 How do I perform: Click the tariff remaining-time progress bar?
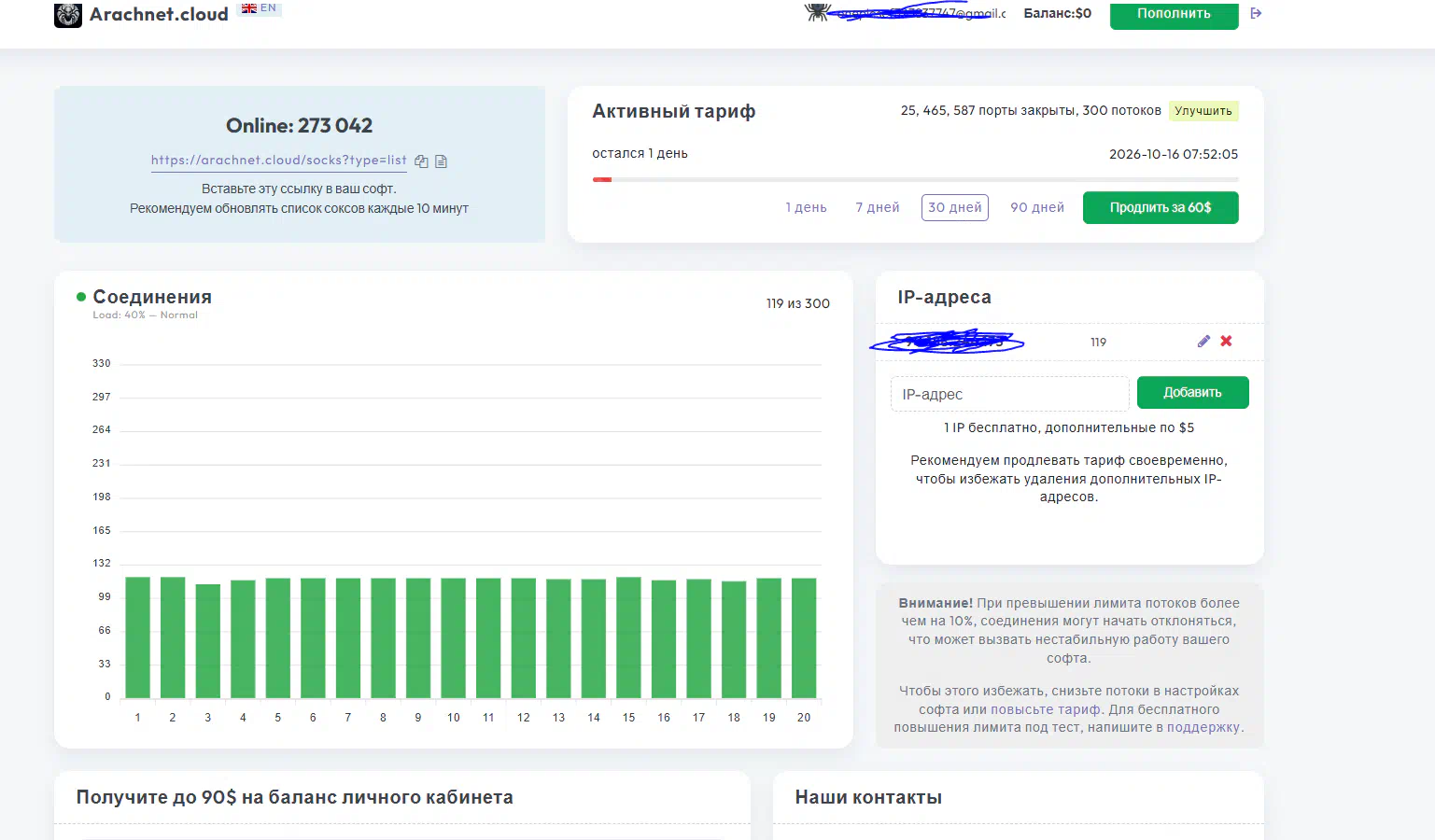[x=915, y=179]
